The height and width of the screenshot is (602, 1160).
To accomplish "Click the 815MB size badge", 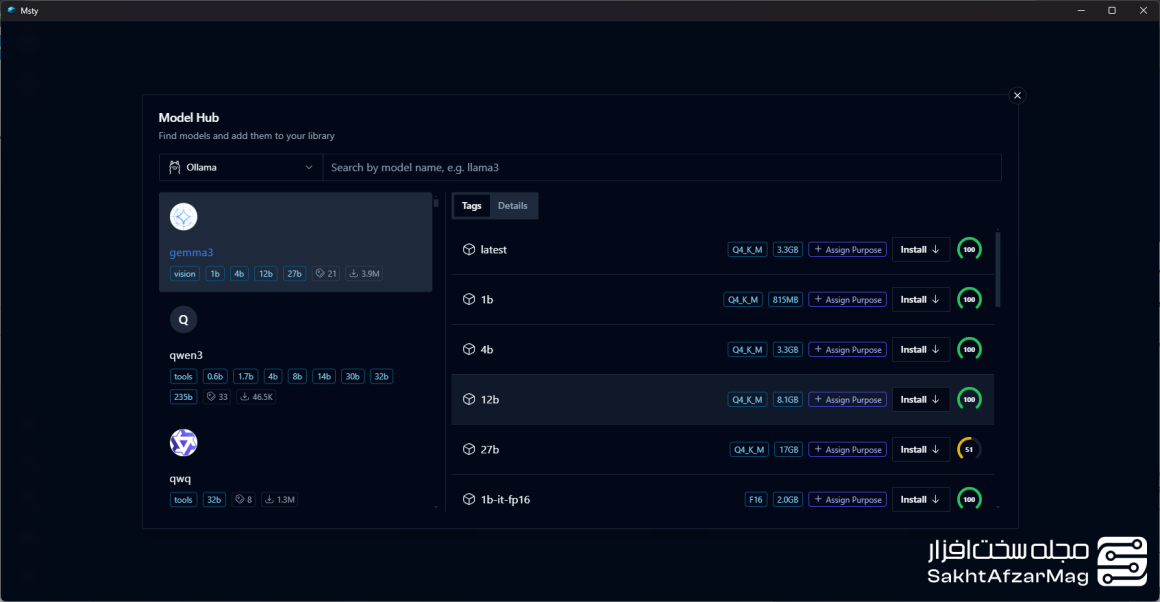I will coord(785,300).
